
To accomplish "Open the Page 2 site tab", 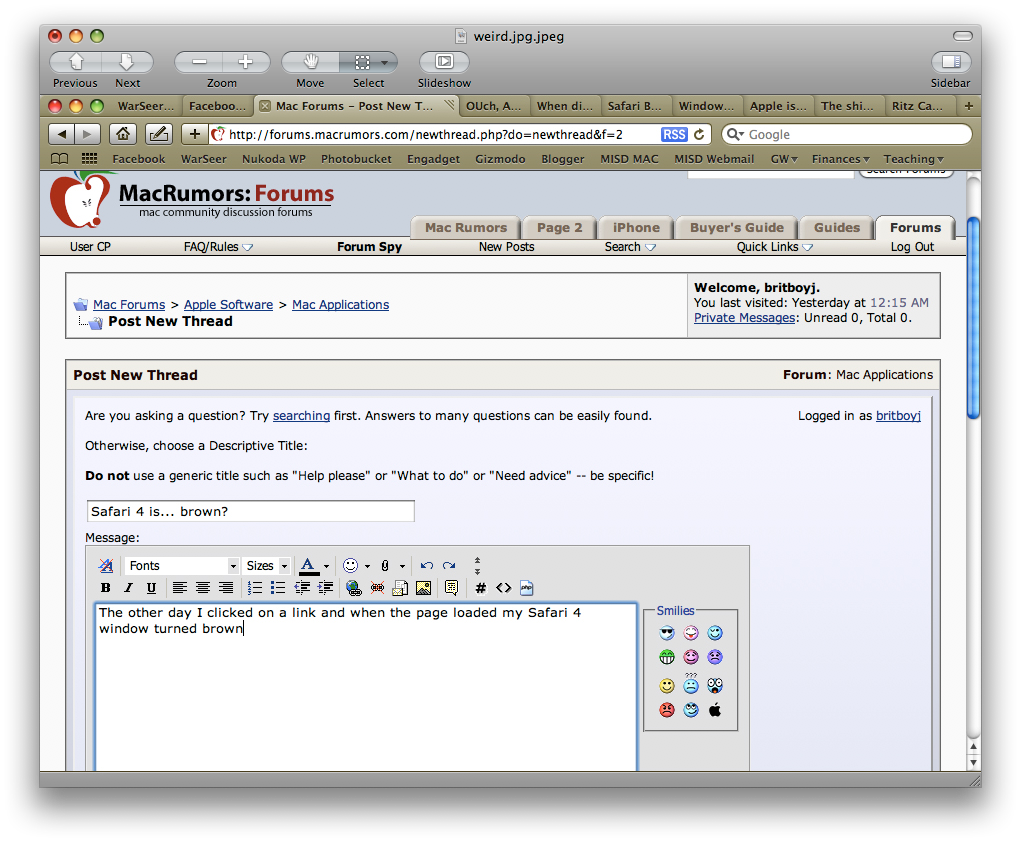I will pyautogui.click(x=559, y=228).
